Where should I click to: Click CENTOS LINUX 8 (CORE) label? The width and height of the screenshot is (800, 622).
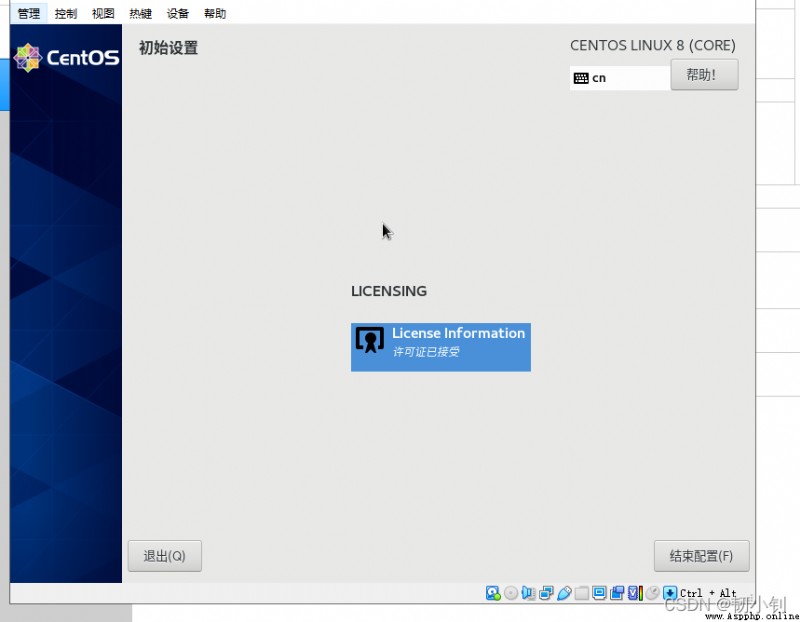[x=653, y=45]
